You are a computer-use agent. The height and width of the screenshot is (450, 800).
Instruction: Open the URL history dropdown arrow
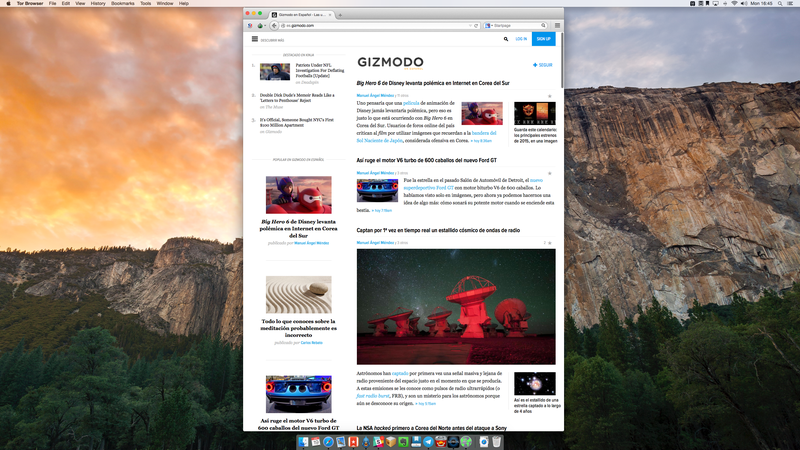470,26
